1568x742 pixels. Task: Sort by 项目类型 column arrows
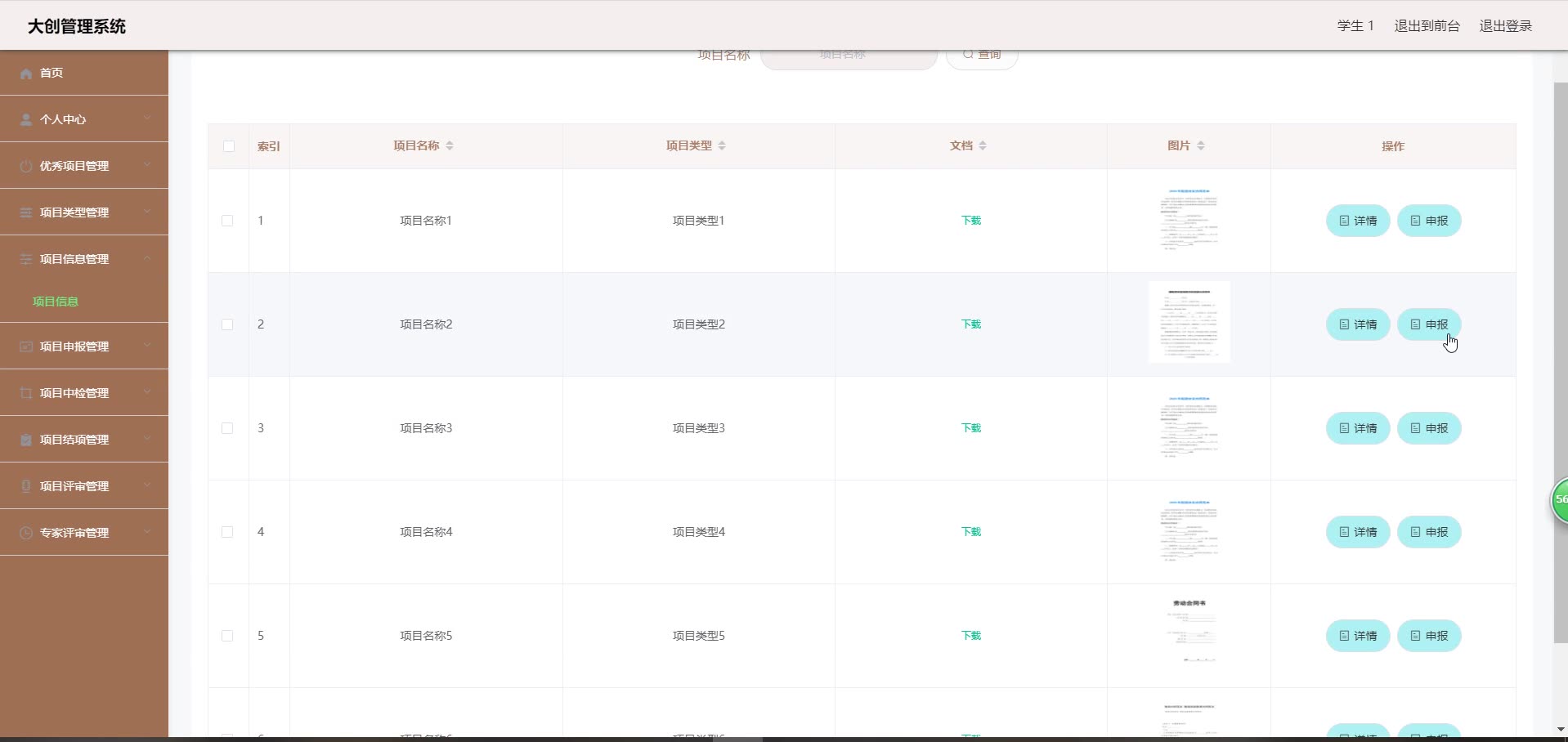tap(722, 146)
